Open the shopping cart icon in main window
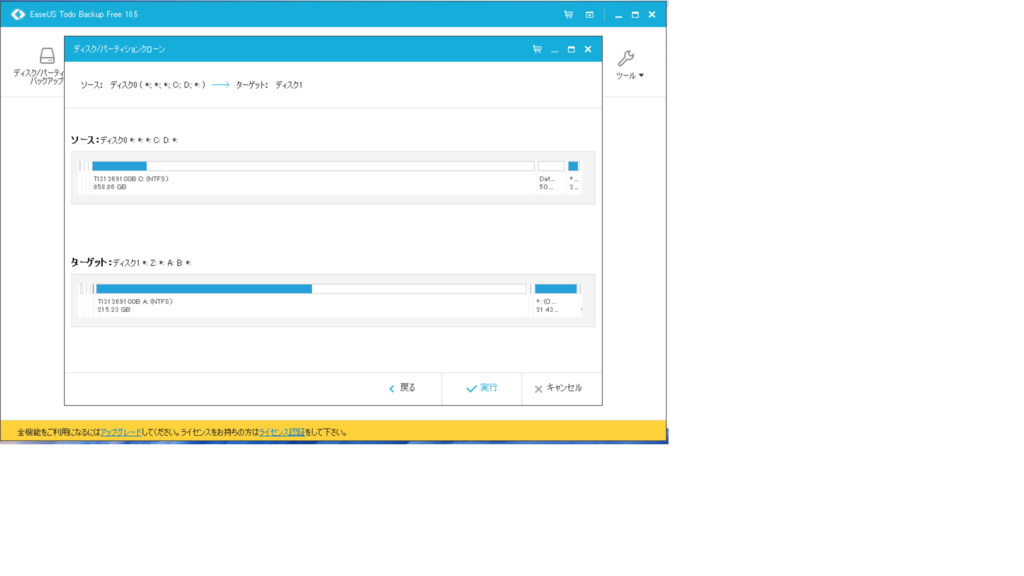Screen dimensions: 1024x576 [568, 14]
